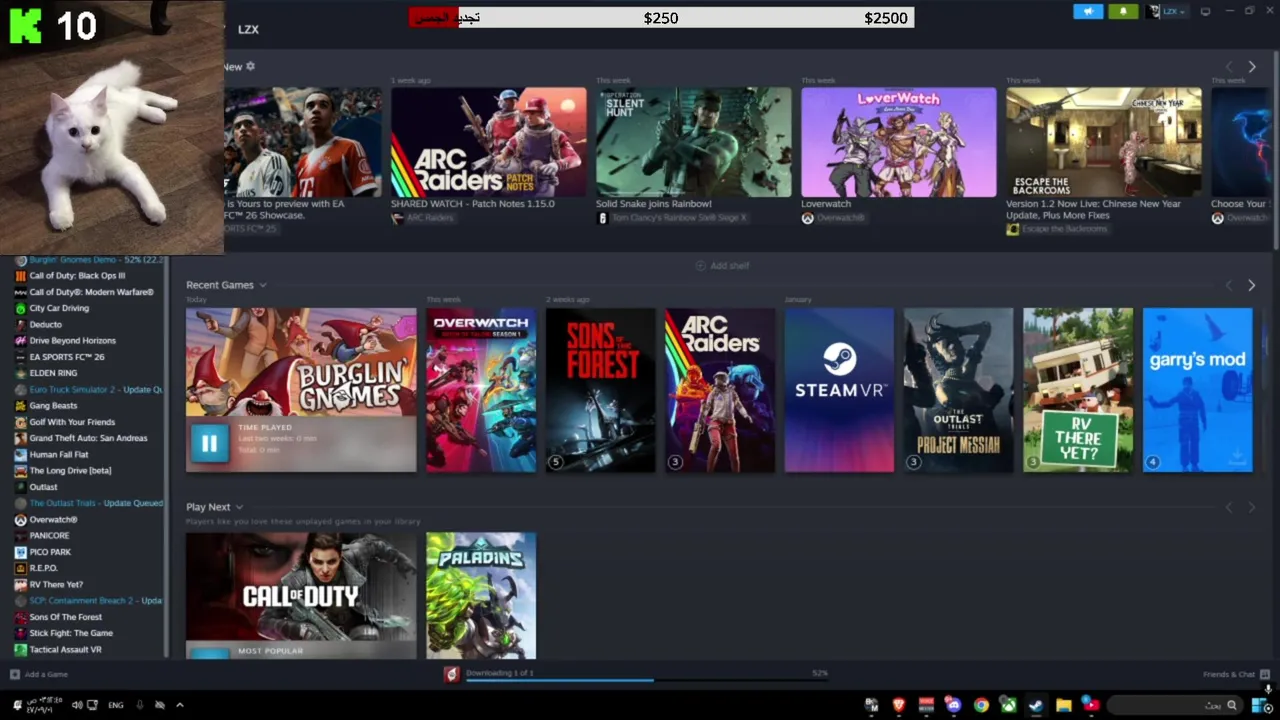Select Burglin' Gnomes Demo downloading entry in library
The image size is (1280, 720).
[x=89, y=260]
